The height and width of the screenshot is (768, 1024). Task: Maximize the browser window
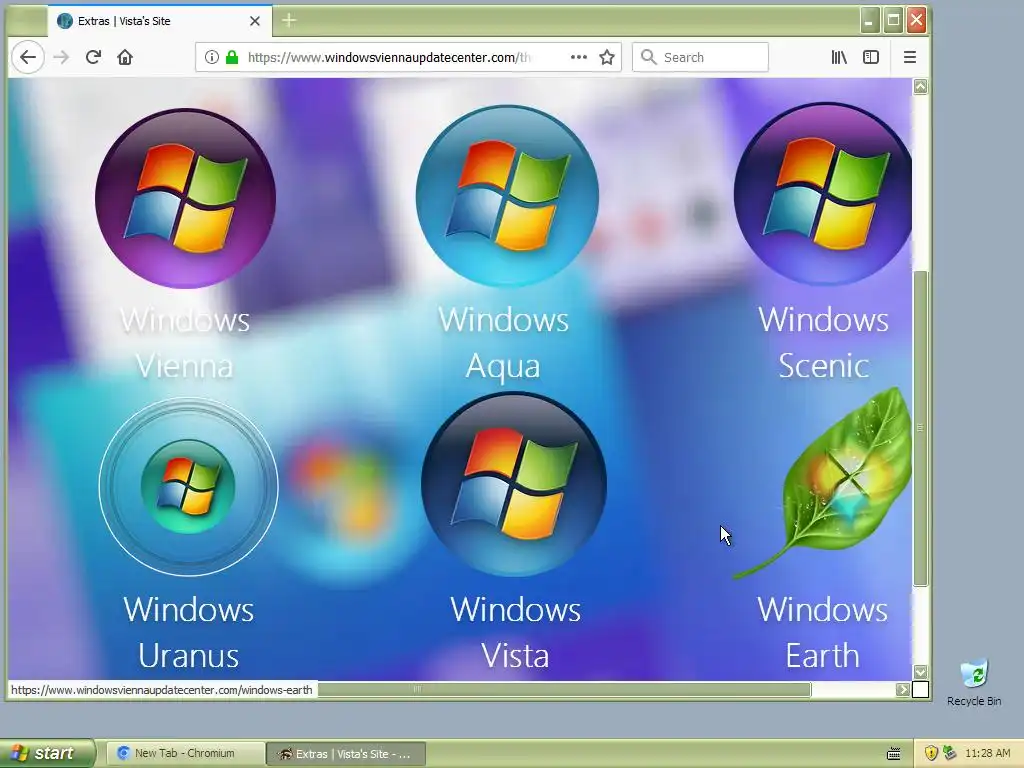click(893, 21)
